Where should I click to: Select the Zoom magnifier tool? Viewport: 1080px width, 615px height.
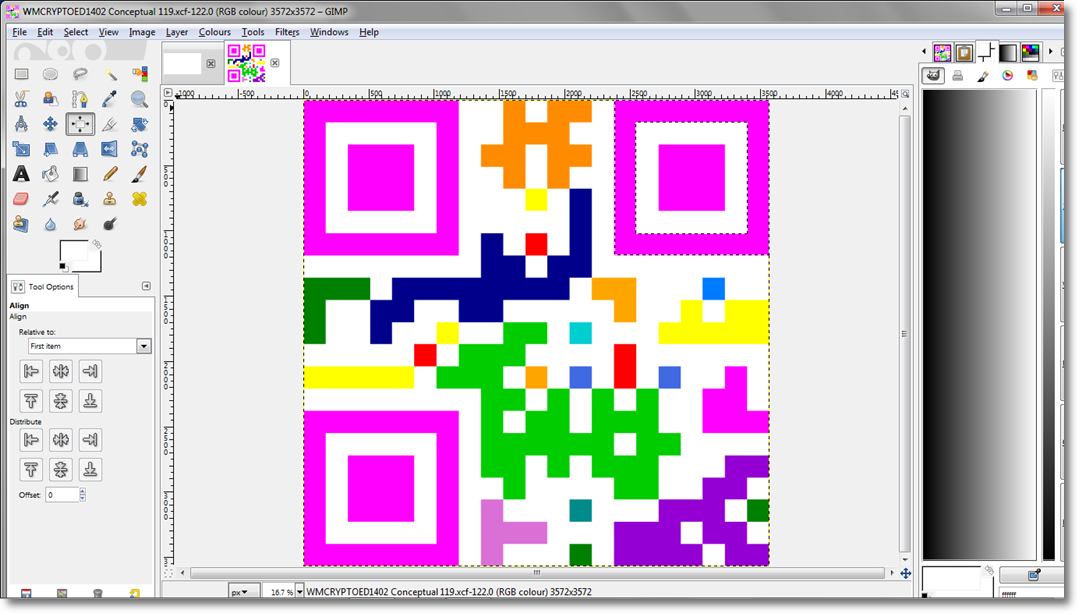[x=139, y=99]
